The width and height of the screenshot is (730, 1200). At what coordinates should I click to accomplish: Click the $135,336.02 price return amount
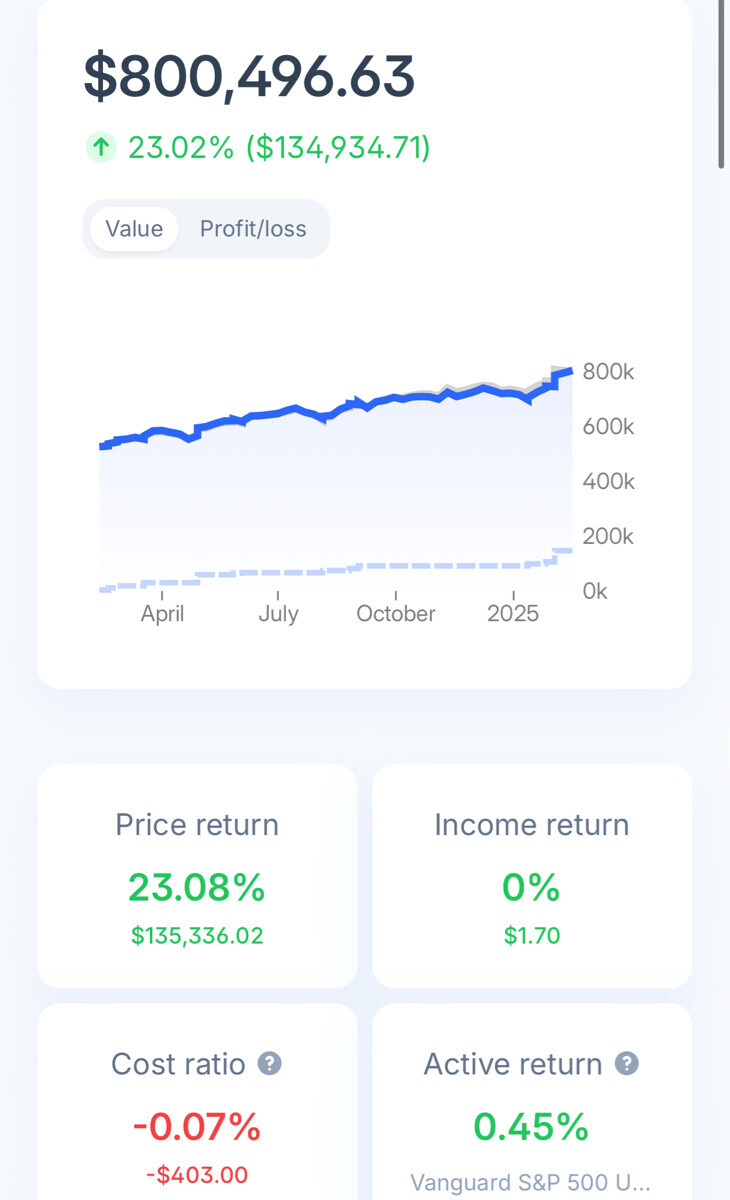point(197,936)
